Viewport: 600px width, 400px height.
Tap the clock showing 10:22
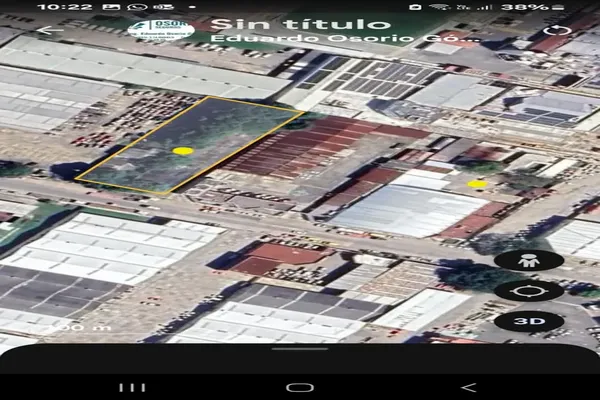[65, 6]
